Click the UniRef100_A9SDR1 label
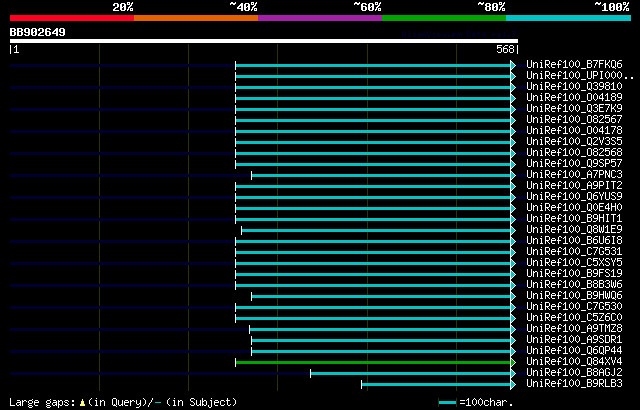 click(574, 340)
